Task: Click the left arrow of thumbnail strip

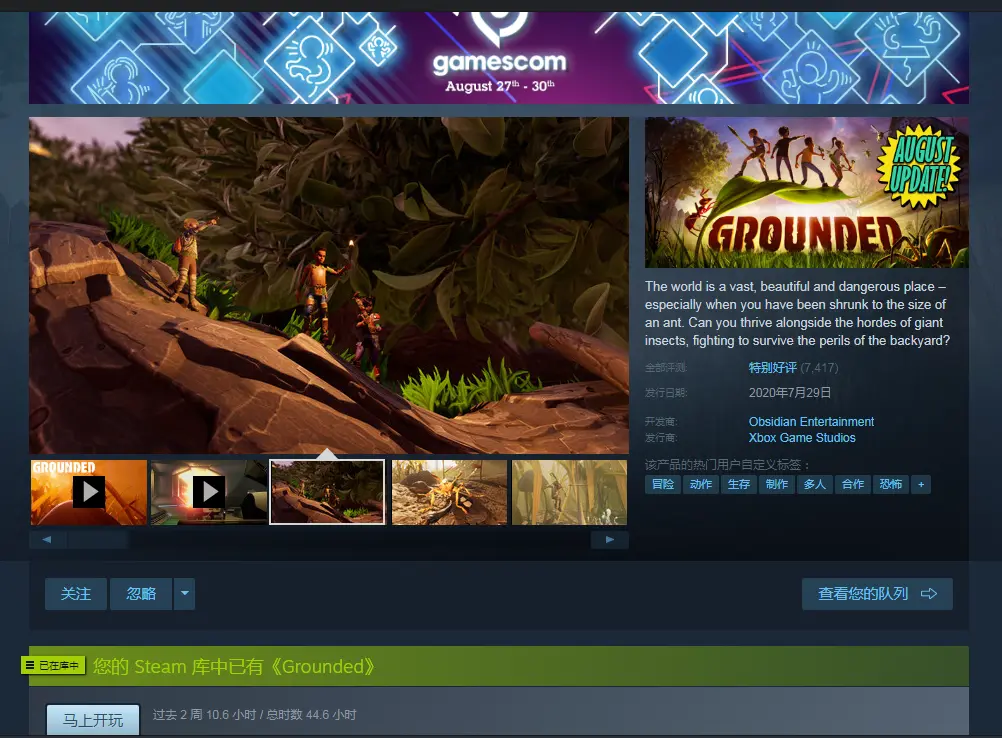Action: (x=47, y=540)
